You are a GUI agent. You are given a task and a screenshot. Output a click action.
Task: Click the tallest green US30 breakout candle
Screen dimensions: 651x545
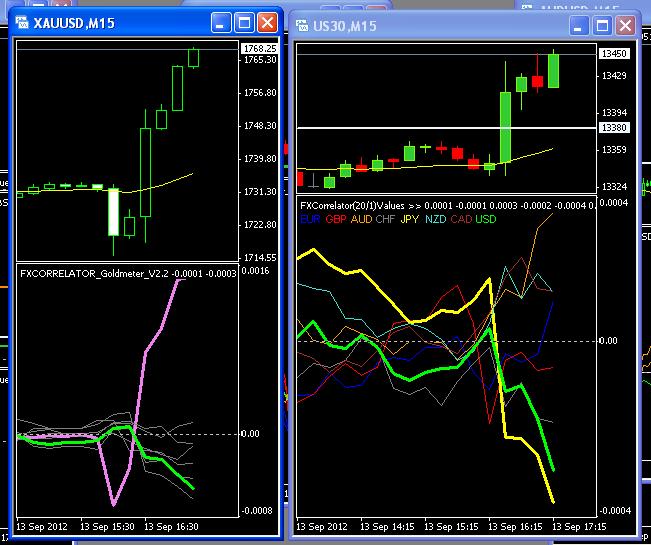[505, 127]
